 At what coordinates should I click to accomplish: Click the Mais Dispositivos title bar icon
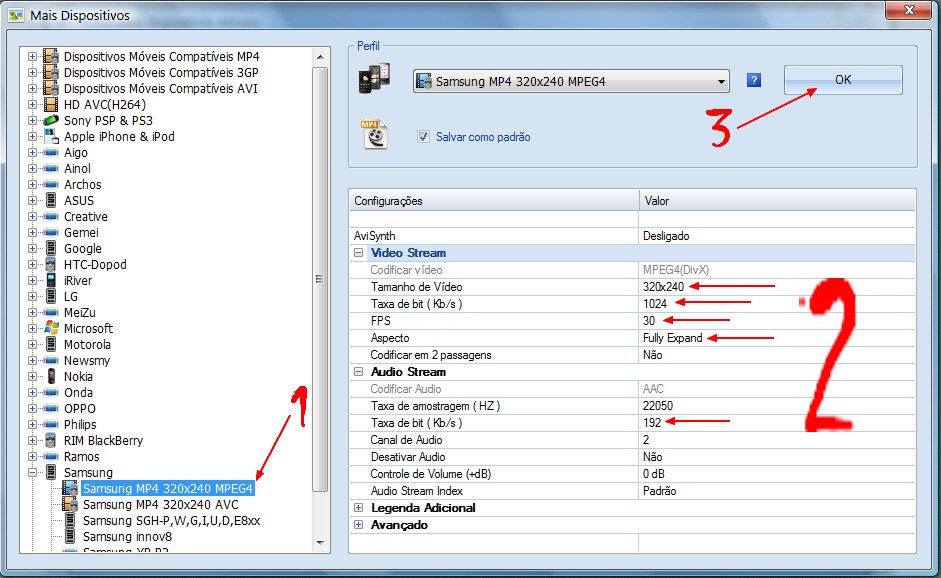(16, 15)
